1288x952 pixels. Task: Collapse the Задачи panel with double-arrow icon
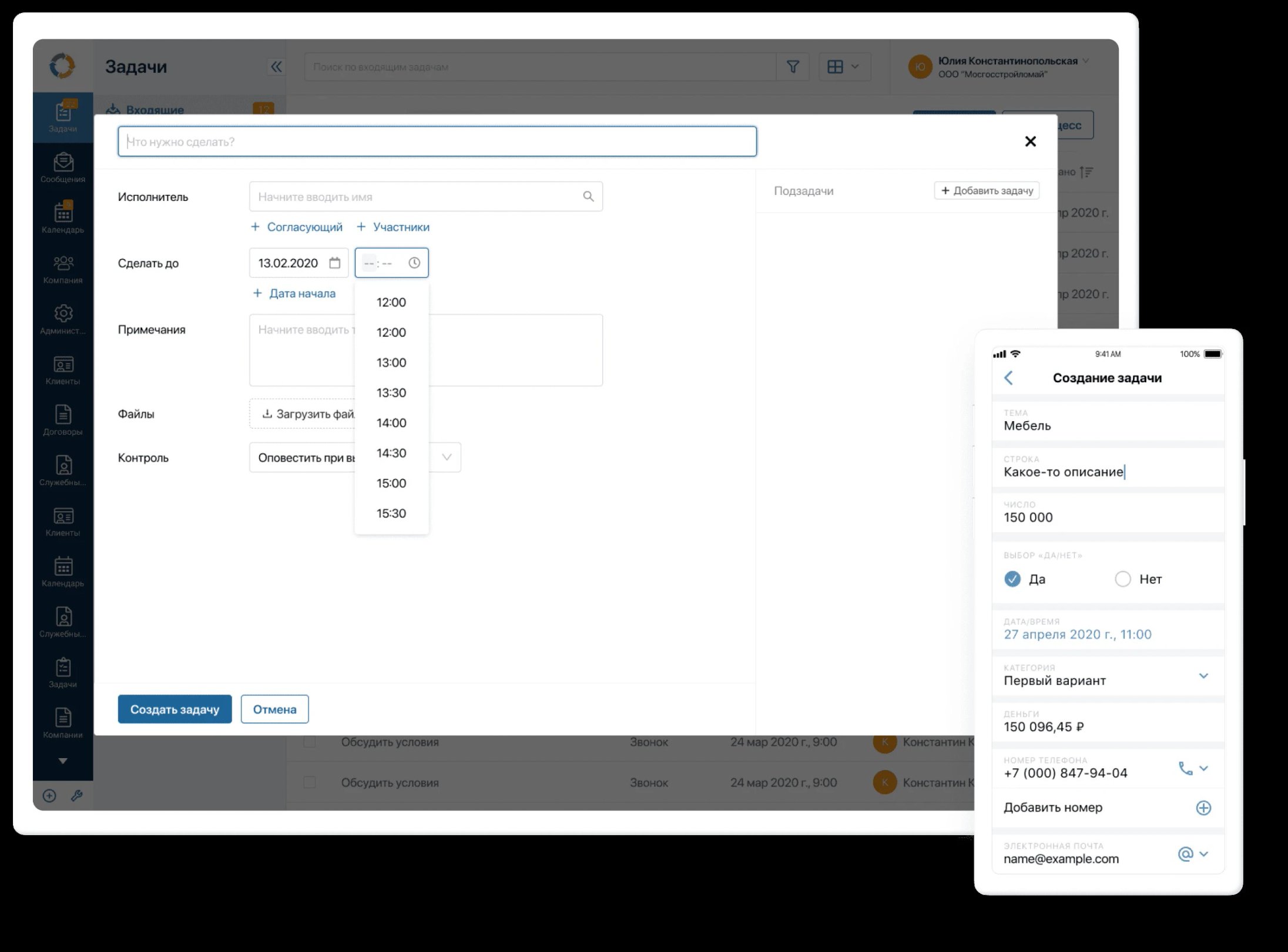pos(276,67)
